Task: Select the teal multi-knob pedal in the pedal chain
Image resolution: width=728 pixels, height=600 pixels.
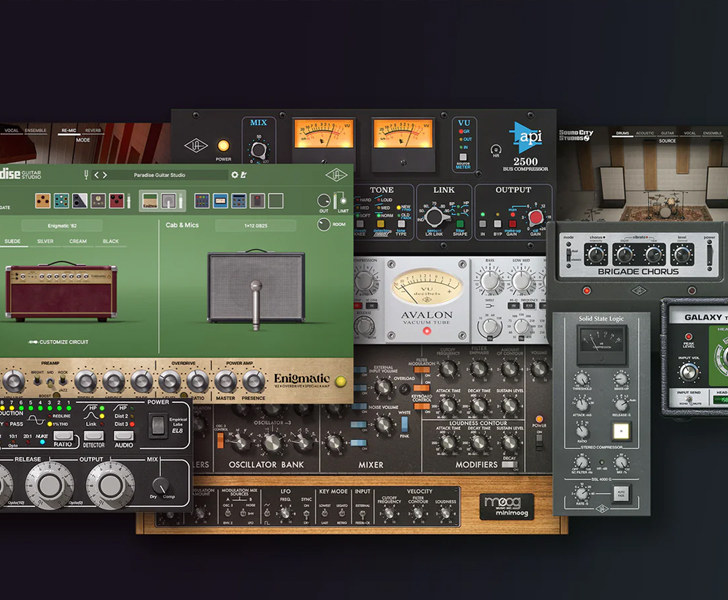Action: click(61, 201)
